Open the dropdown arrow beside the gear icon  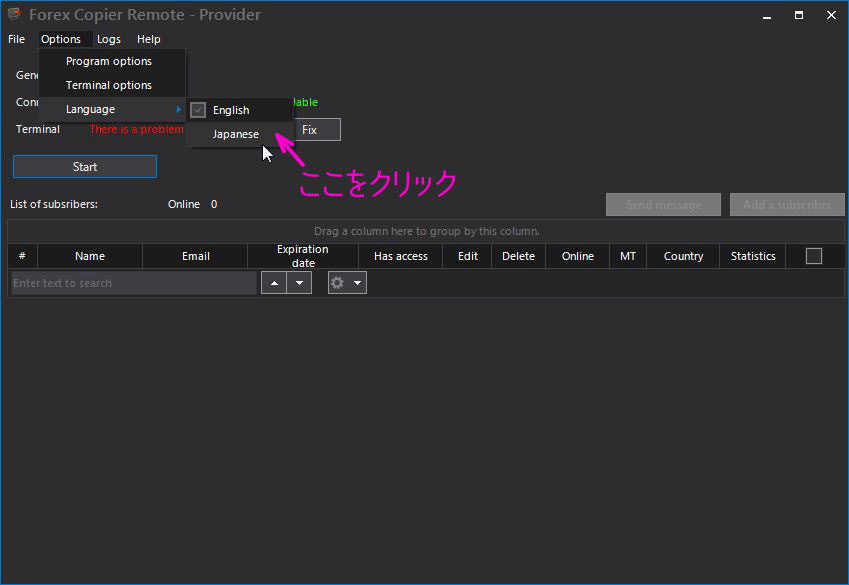357,282
